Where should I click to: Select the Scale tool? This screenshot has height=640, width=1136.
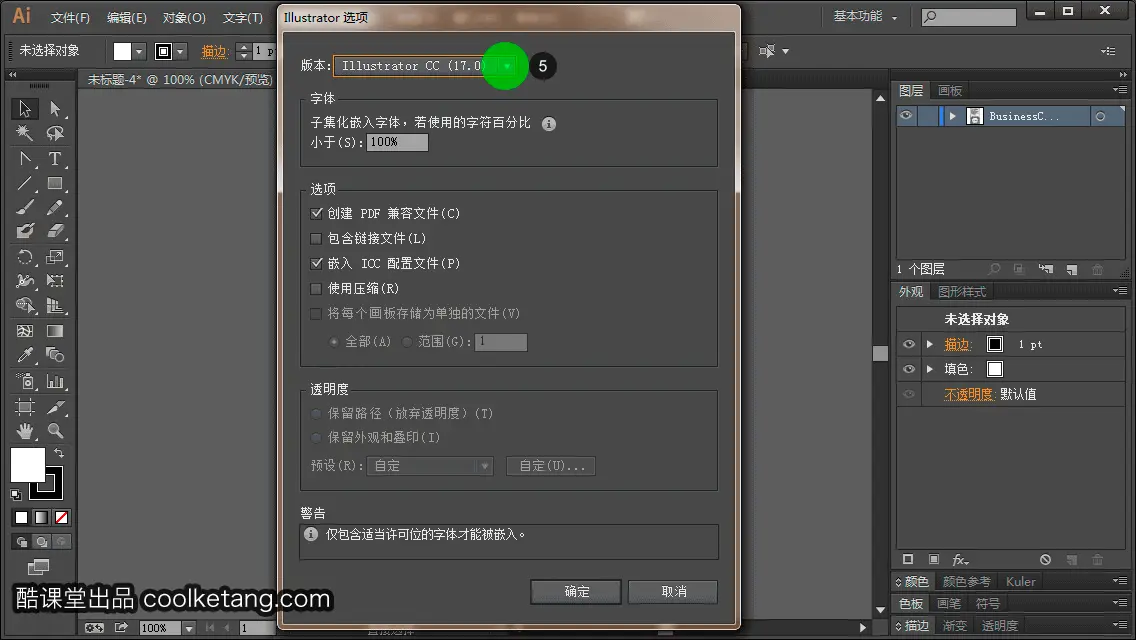pyautogui.click(x=55, y=257)
